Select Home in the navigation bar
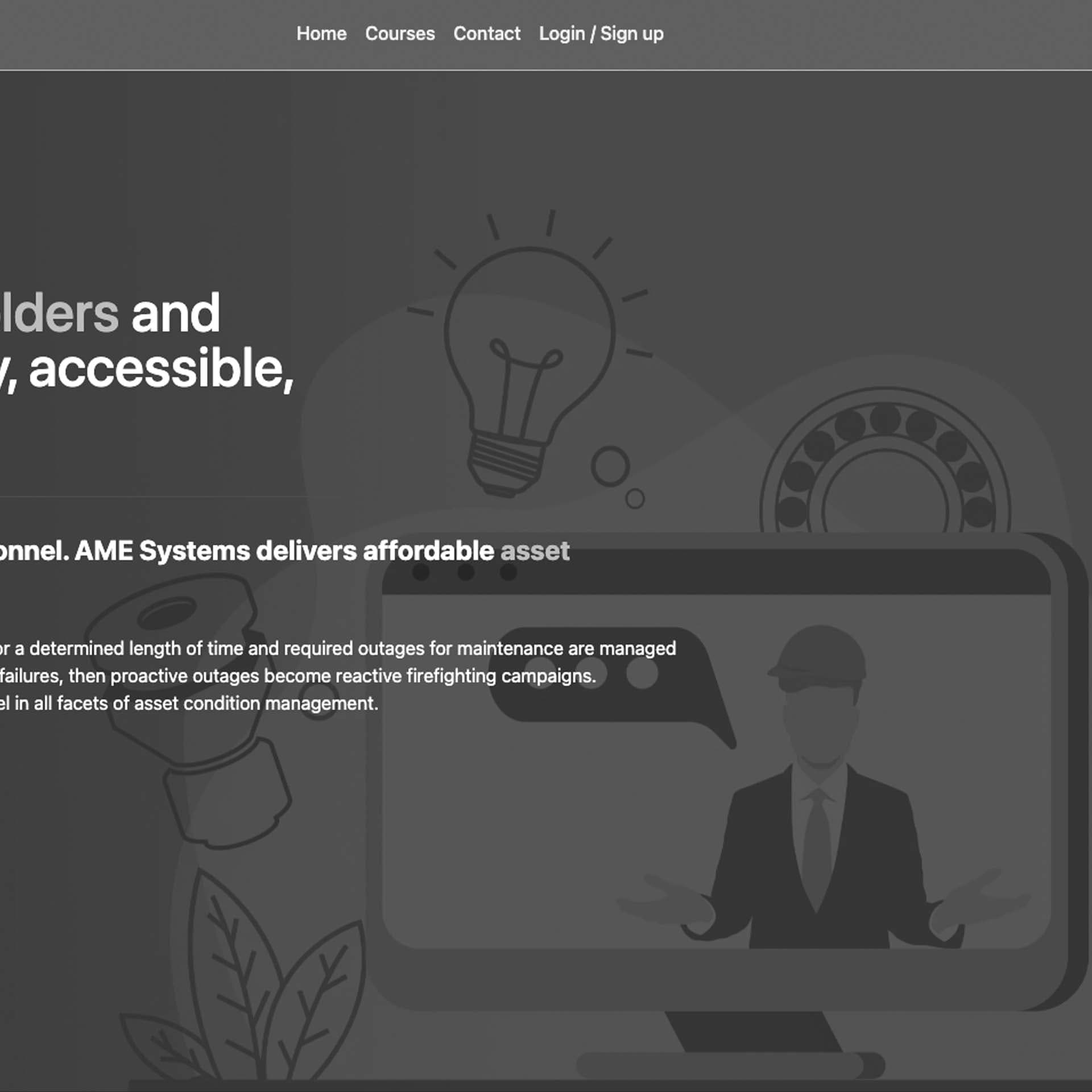1092x1092 pixels. point(322,34)
